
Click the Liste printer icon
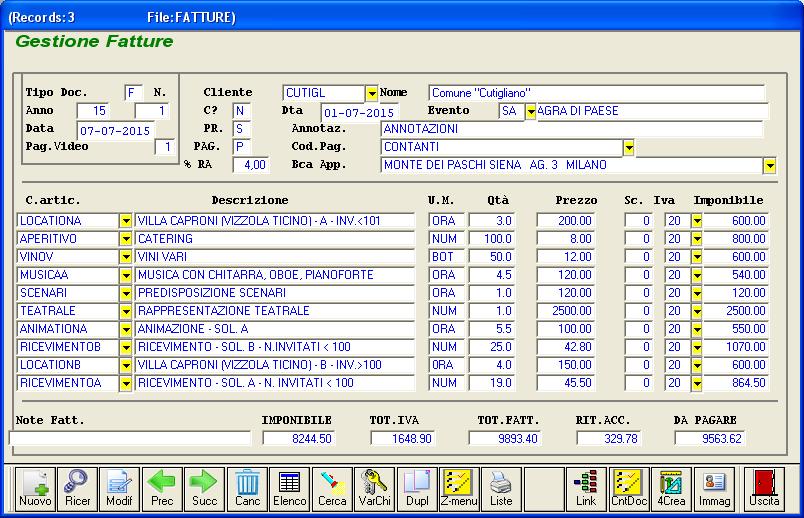[x=501, y=487]
